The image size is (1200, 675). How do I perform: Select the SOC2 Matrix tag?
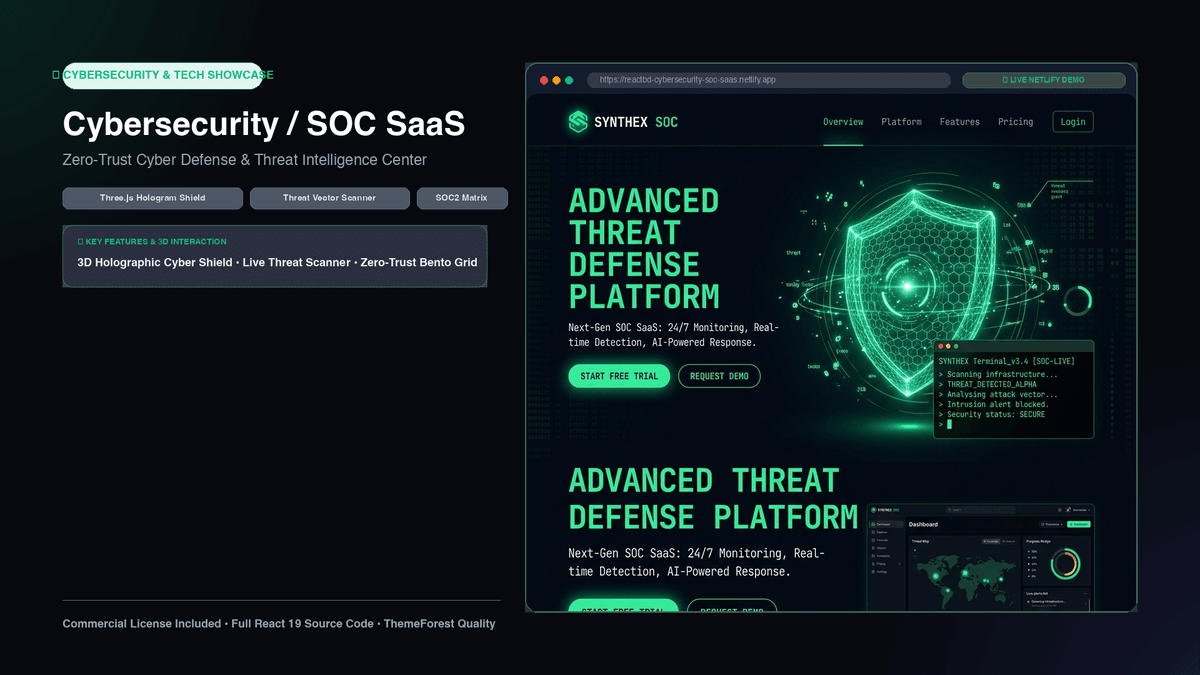point(462,198)
